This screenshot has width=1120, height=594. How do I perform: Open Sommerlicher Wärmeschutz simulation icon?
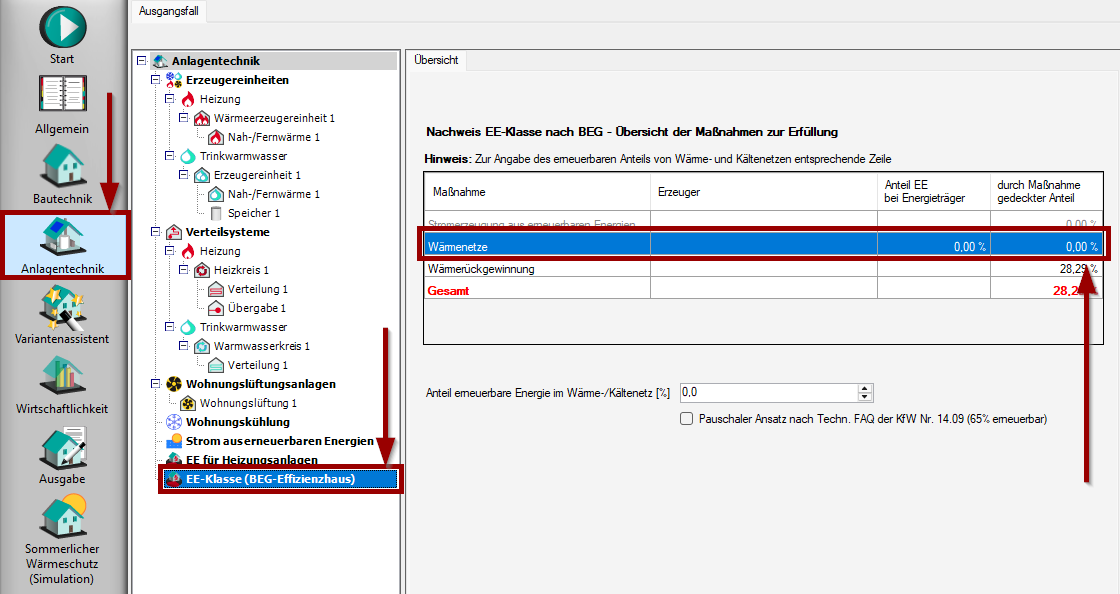62,517
